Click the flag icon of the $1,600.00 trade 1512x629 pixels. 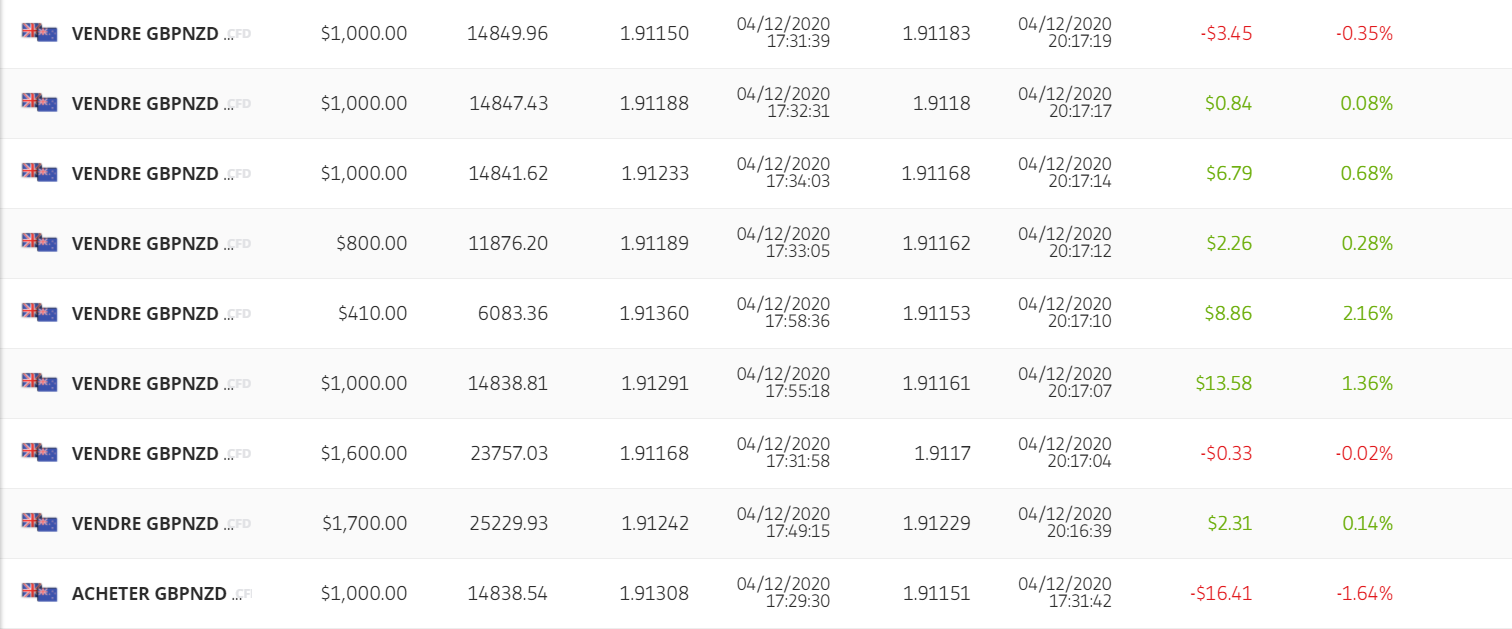click(40, 452)
